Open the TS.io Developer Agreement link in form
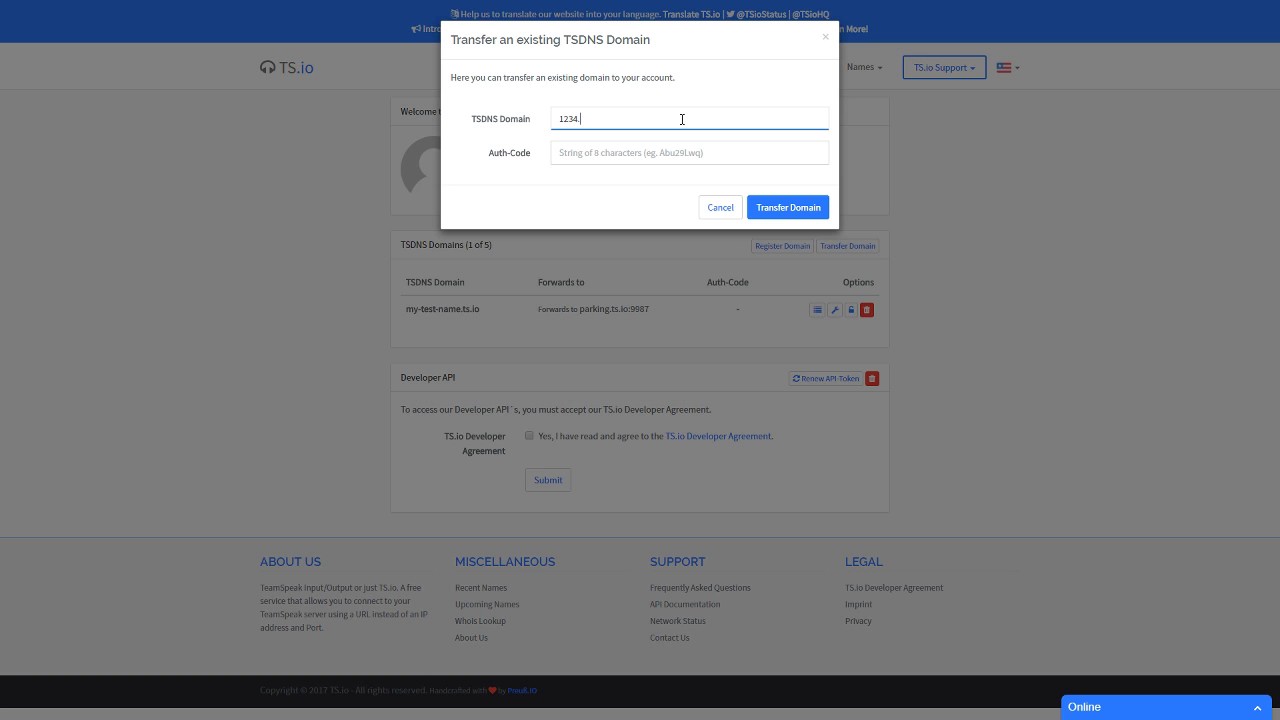Viewport: 1280px width, 720px height. pyautogui.click(x=718, y=436)
